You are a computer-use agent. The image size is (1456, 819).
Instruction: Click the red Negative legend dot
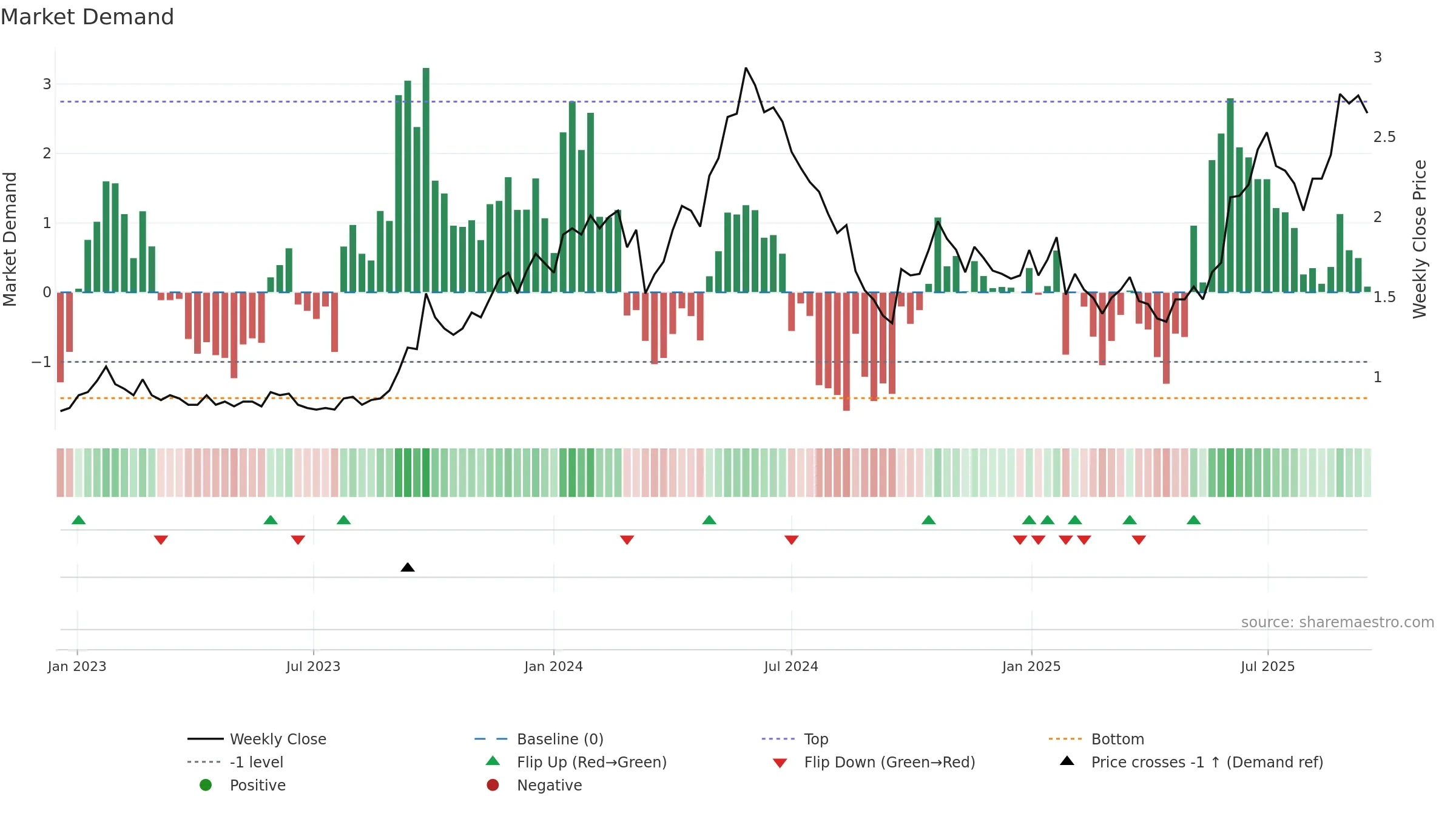click(x=493, y=785)
